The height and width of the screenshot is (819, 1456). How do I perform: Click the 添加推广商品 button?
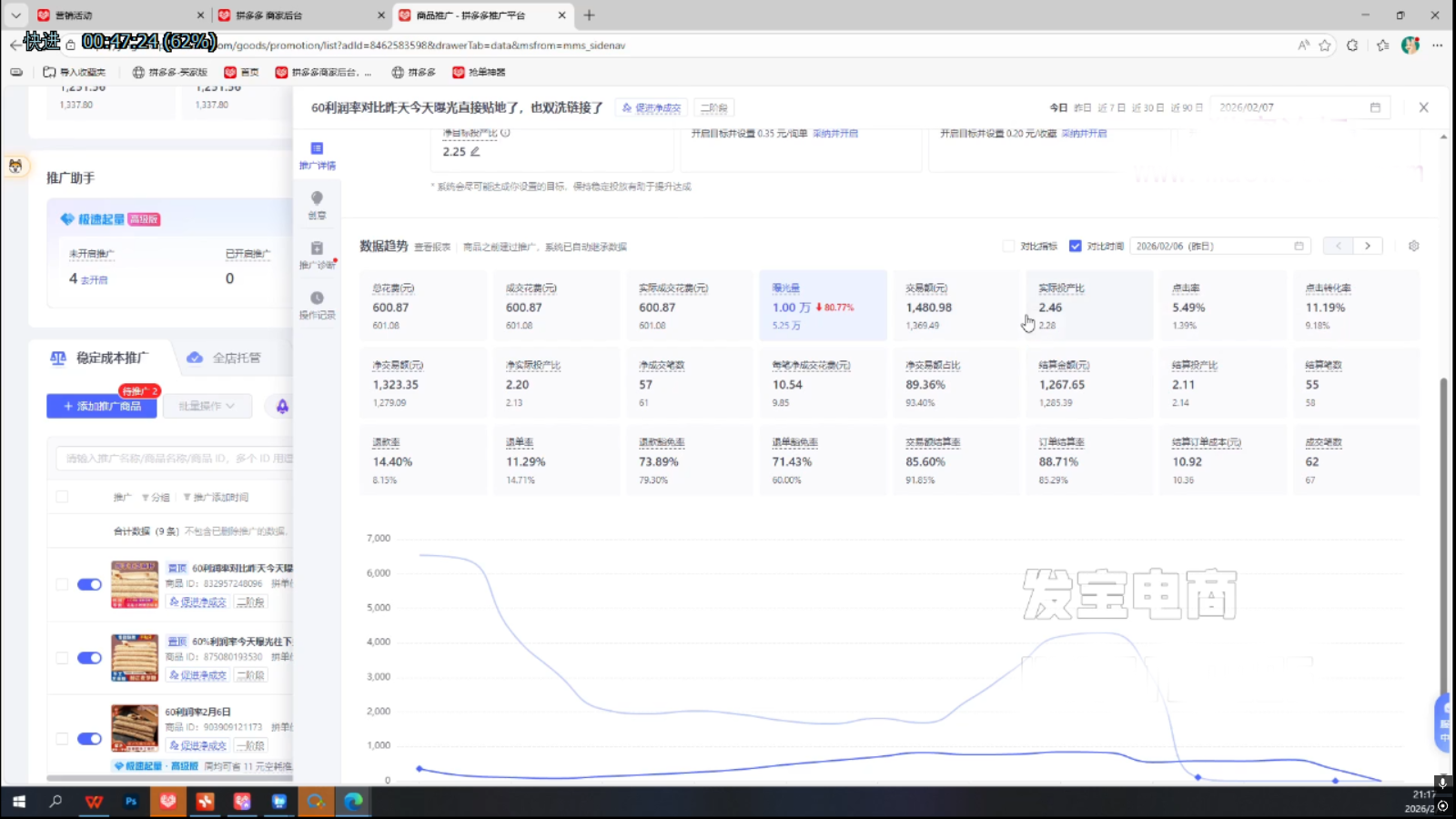point(102,406)
